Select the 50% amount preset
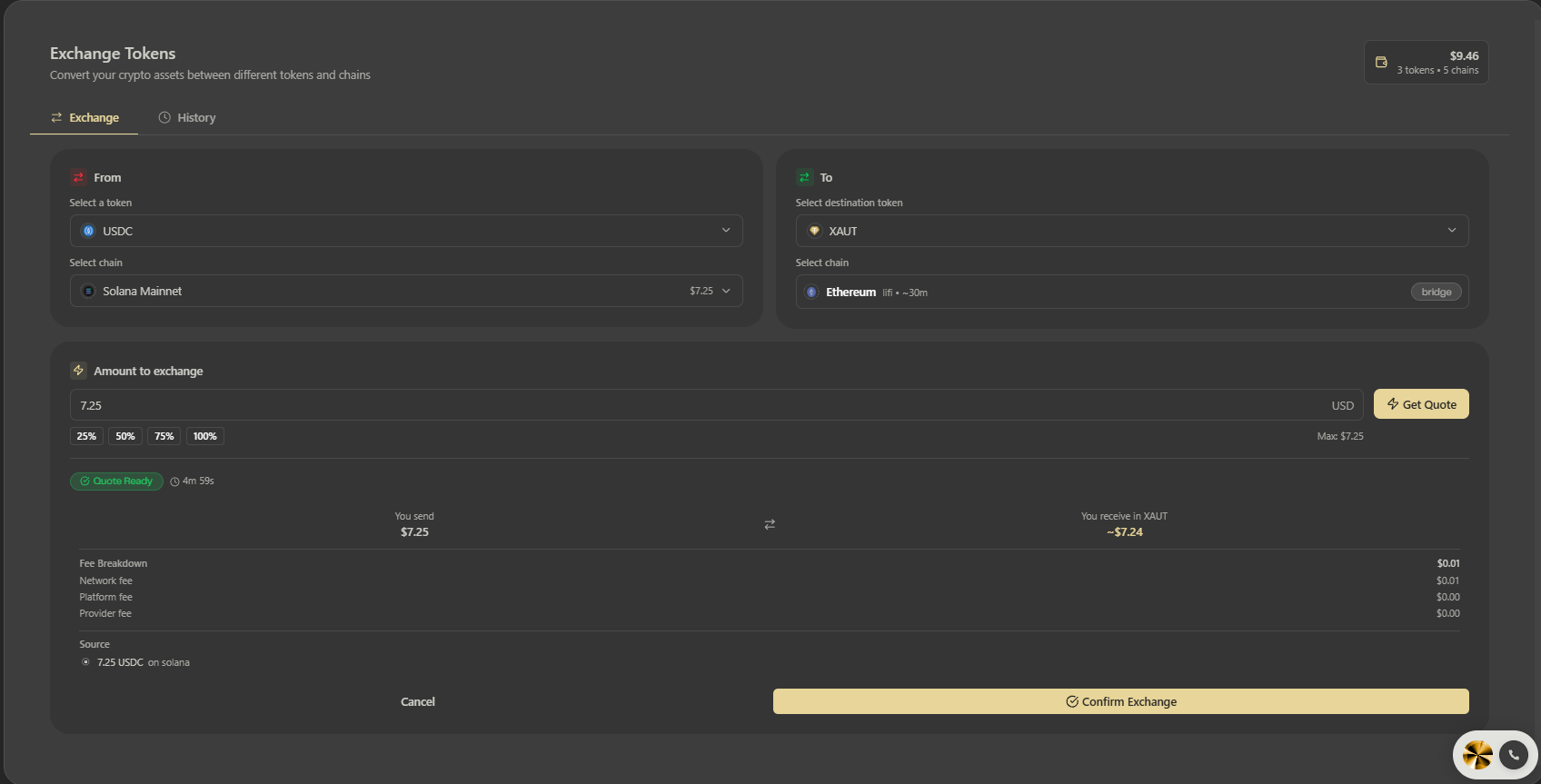This screenshot has width=1541, height=784. point(125,436)
